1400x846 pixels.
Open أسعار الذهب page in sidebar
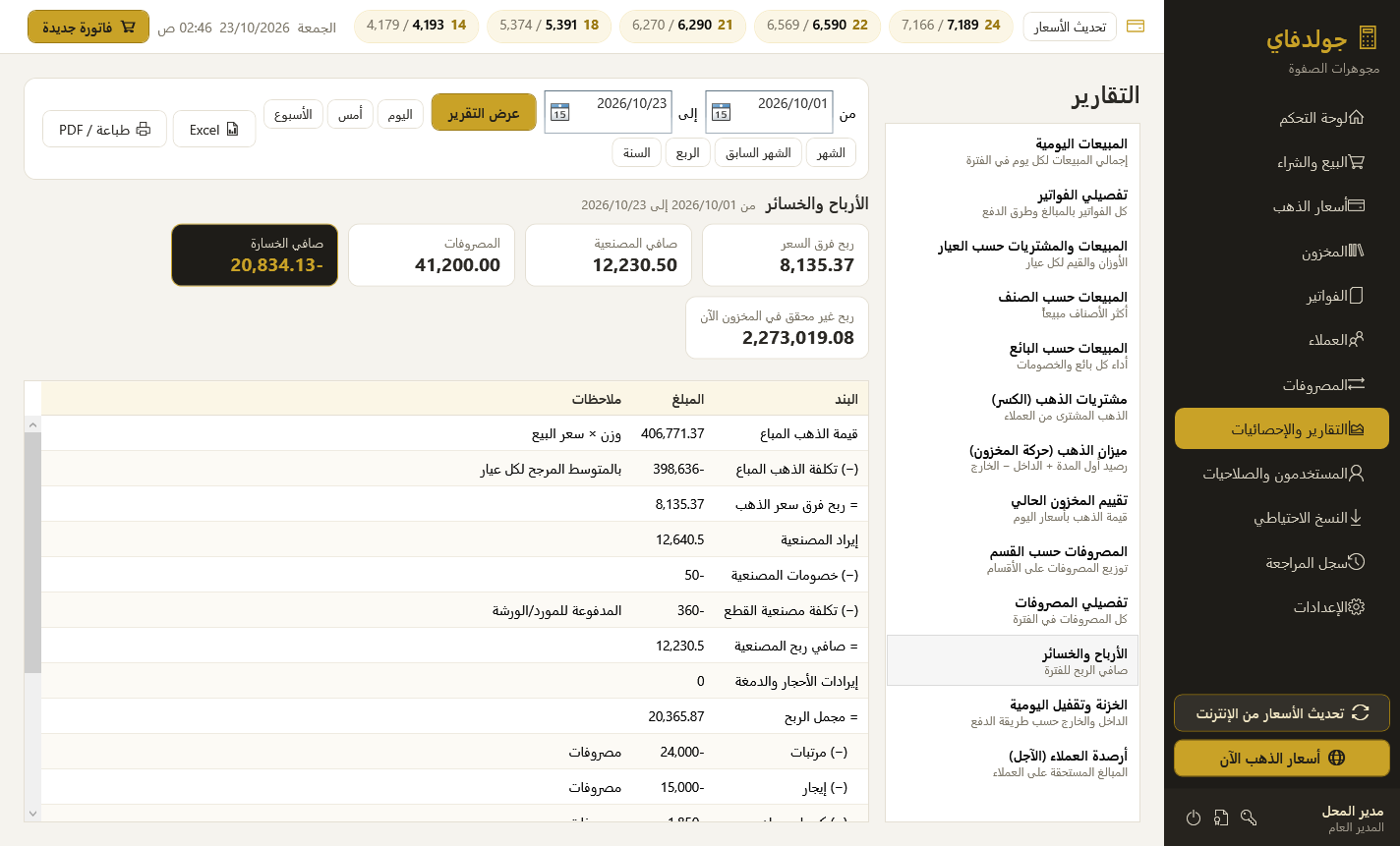point(1282,206)
